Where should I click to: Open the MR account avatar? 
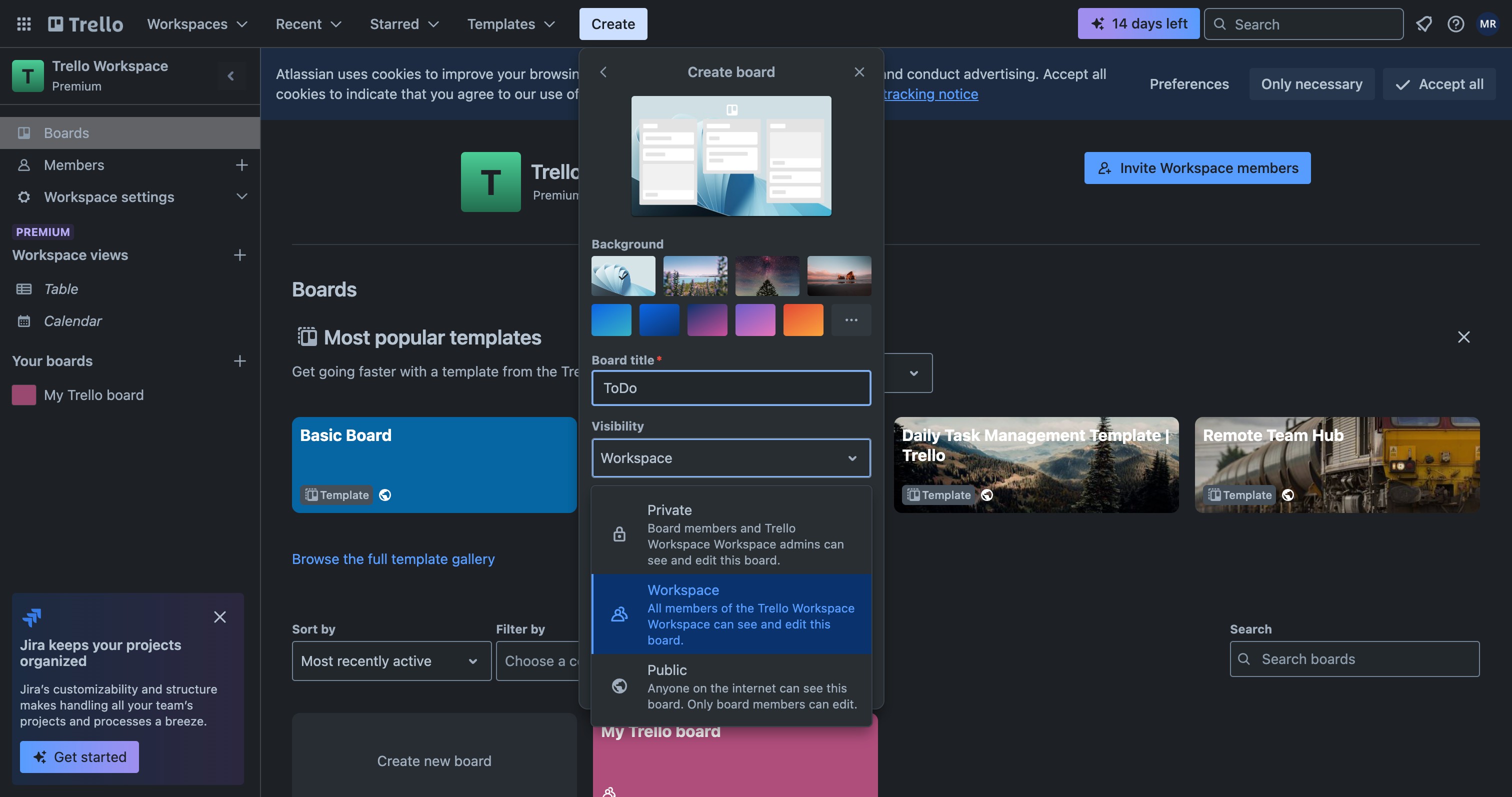tap(1487, 24)
